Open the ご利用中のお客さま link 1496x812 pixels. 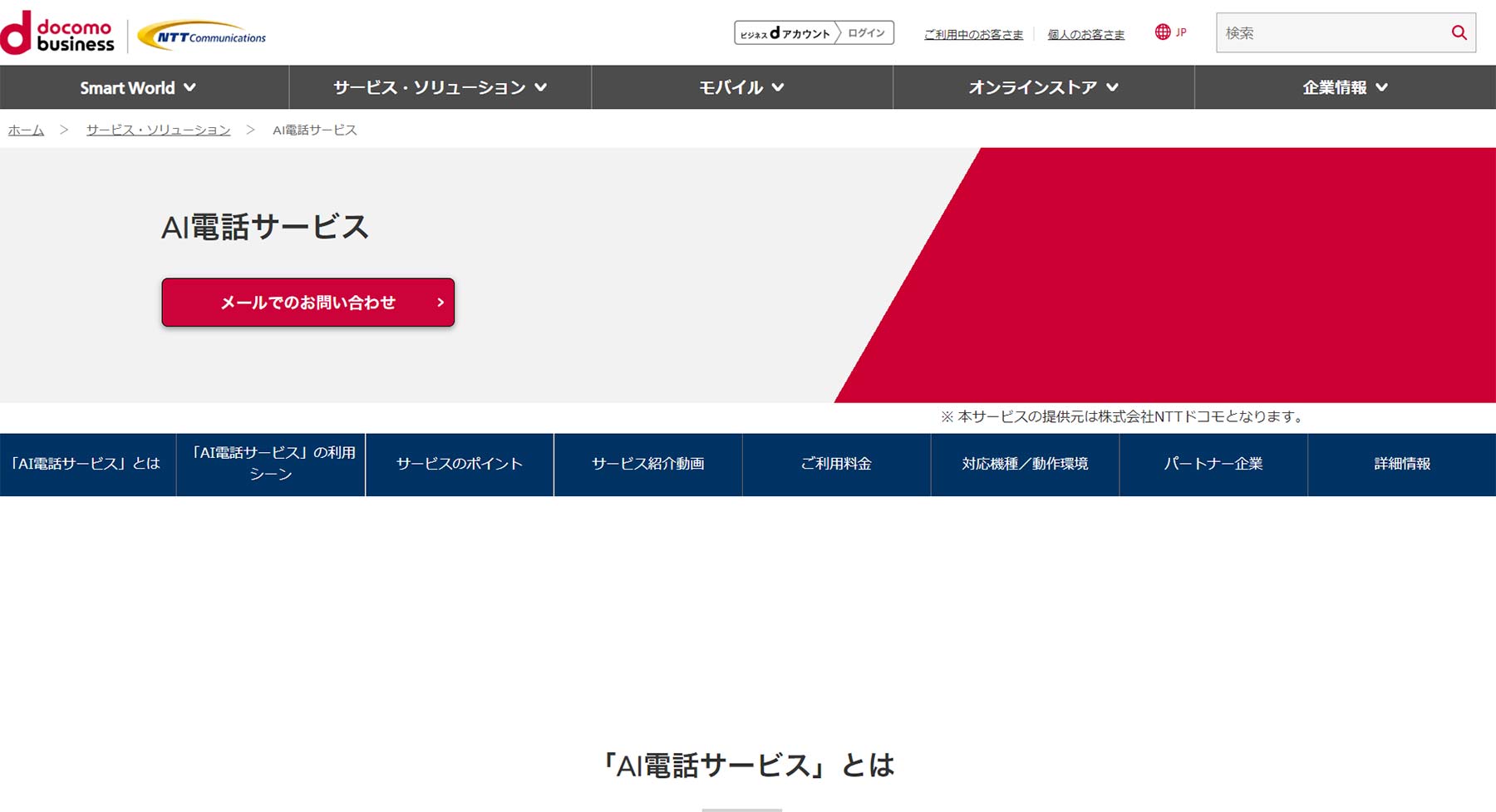point(973,34)
